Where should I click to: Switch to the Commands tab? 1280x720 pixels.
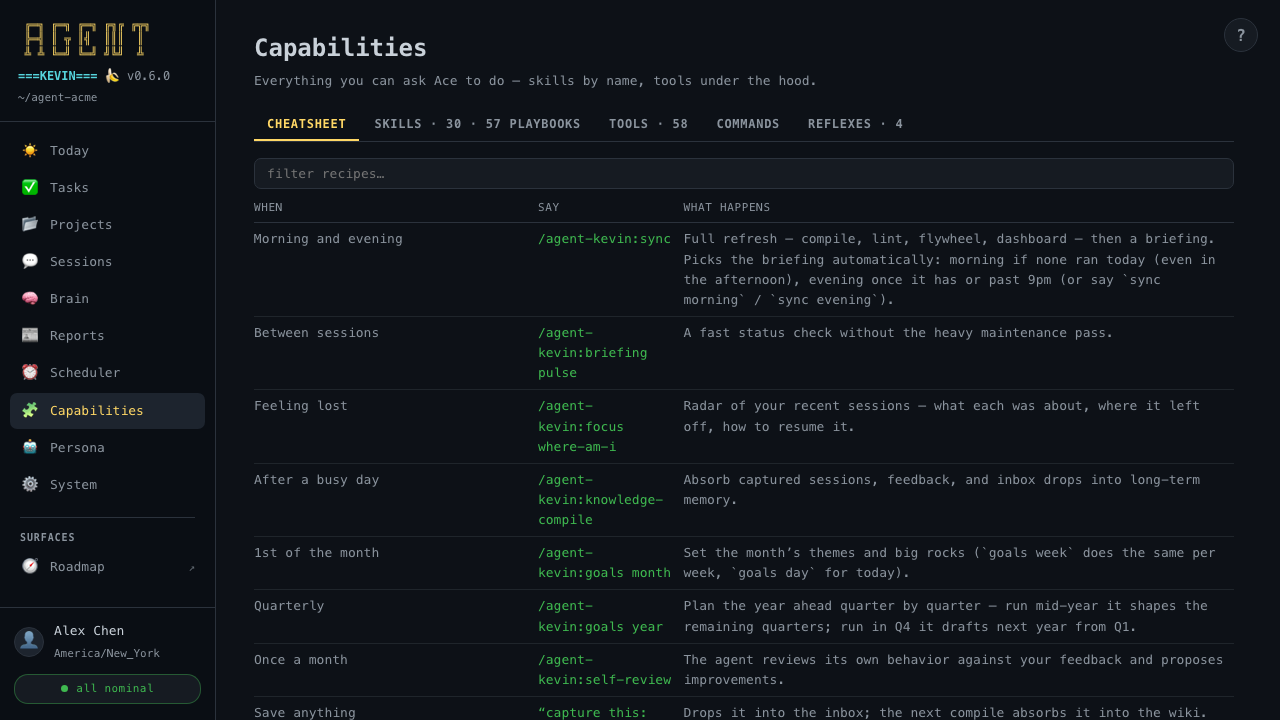(x=748, y=124)
